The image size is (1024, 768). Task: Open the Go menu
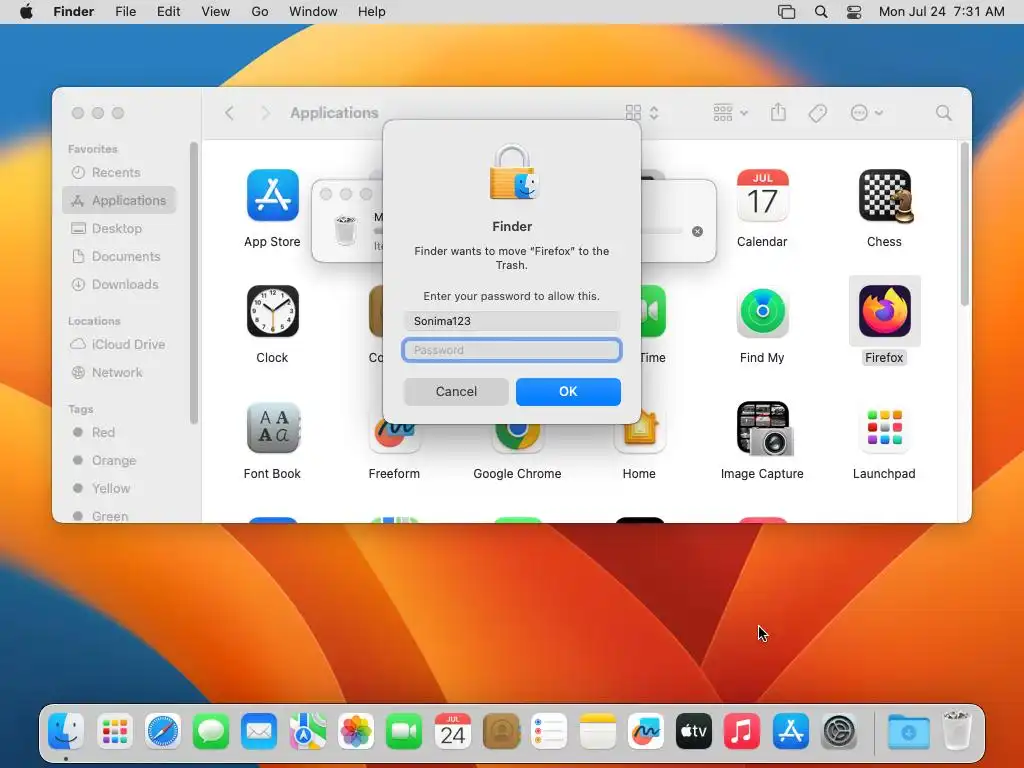(260, 12)
